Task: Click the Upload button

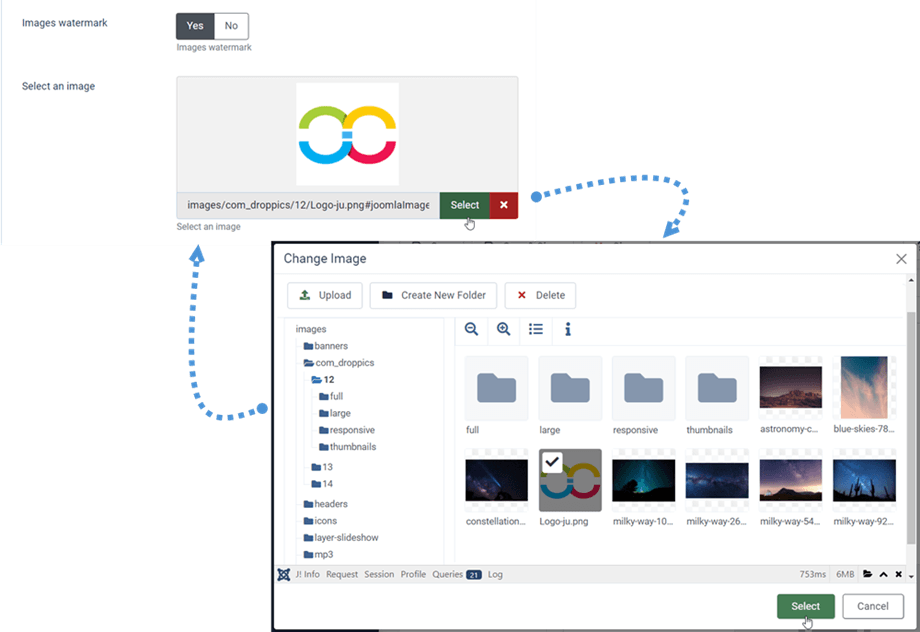Action: (325, 295)
